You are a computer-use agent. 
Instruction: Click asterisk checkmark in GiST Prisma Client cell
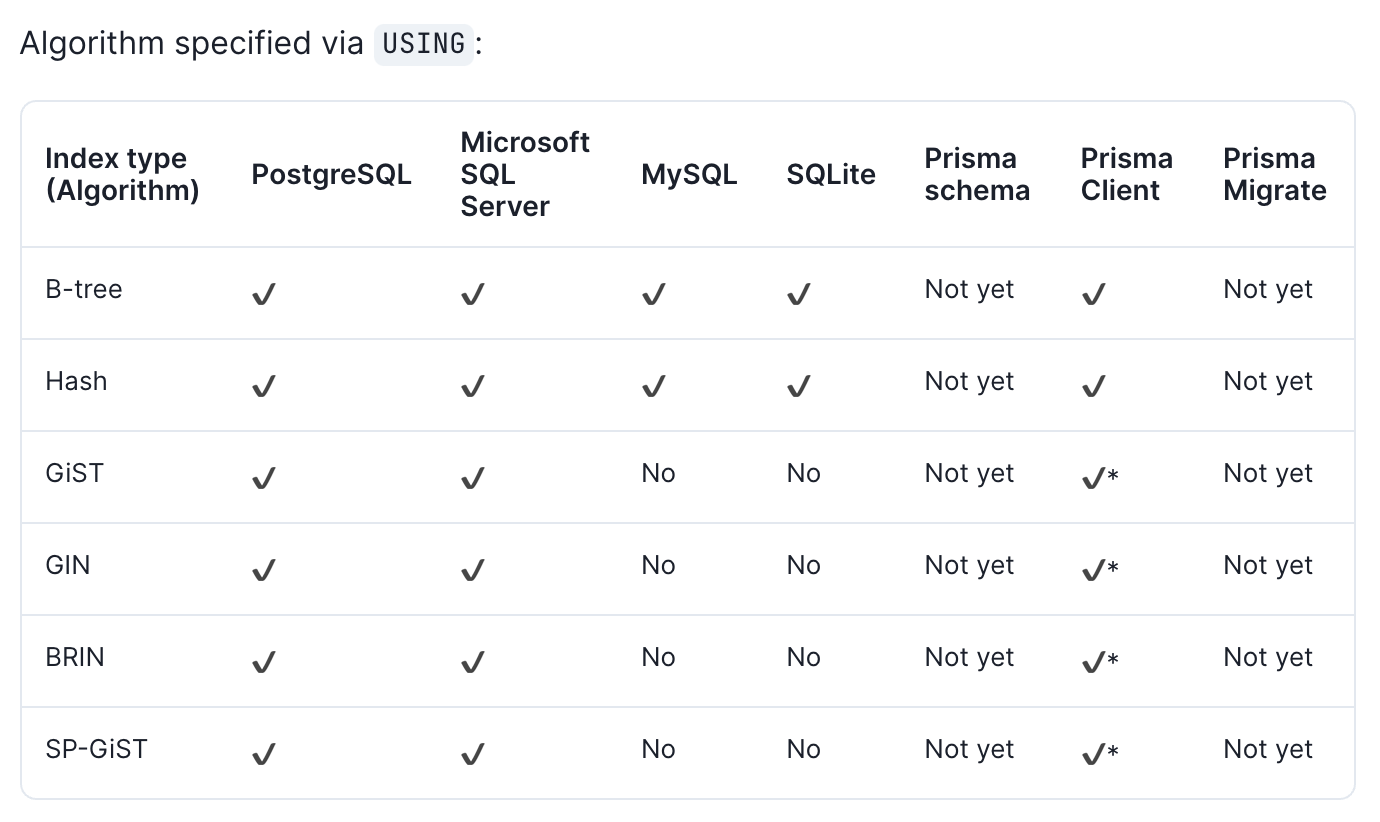(1099, 478)
